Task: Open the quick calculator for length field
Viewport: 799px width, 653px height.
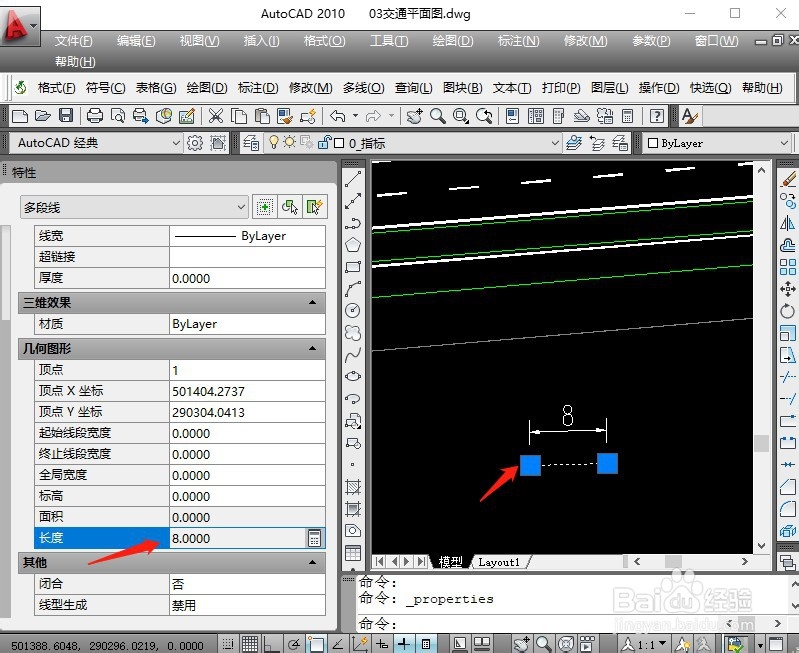Action: pyautogui.click(x=314, y=538)
